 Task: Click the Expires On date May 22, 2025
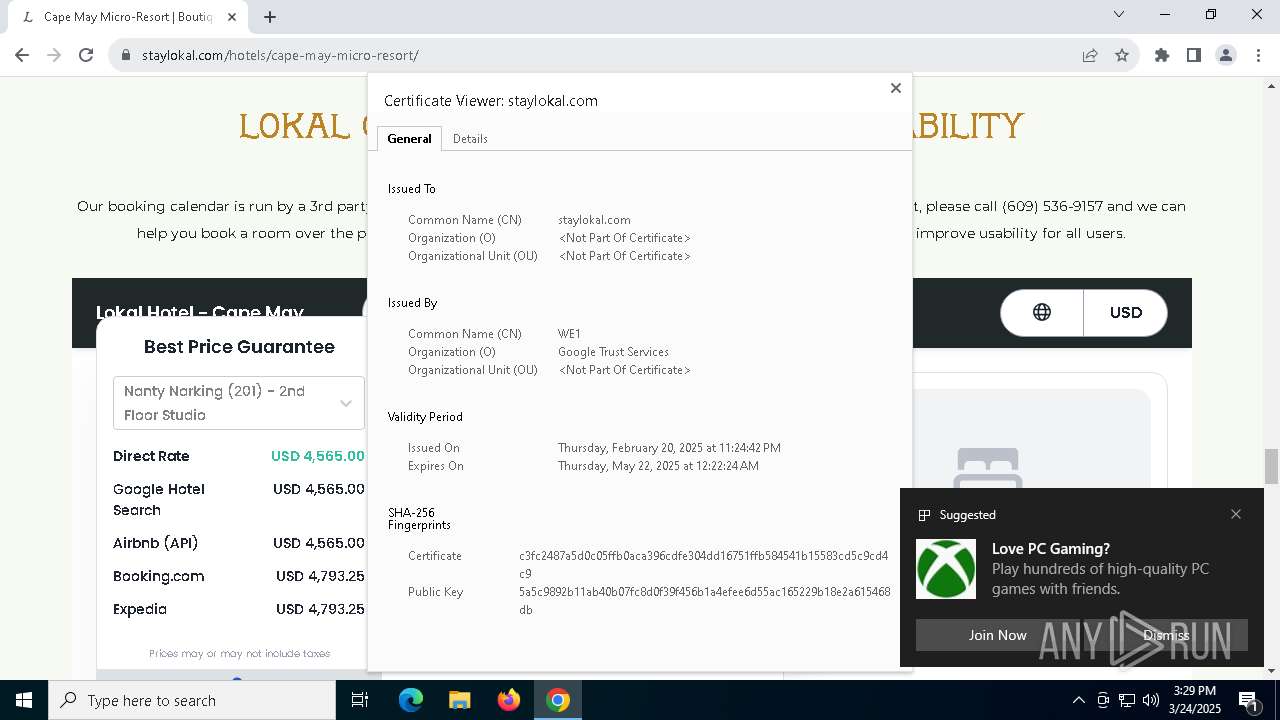658,466
